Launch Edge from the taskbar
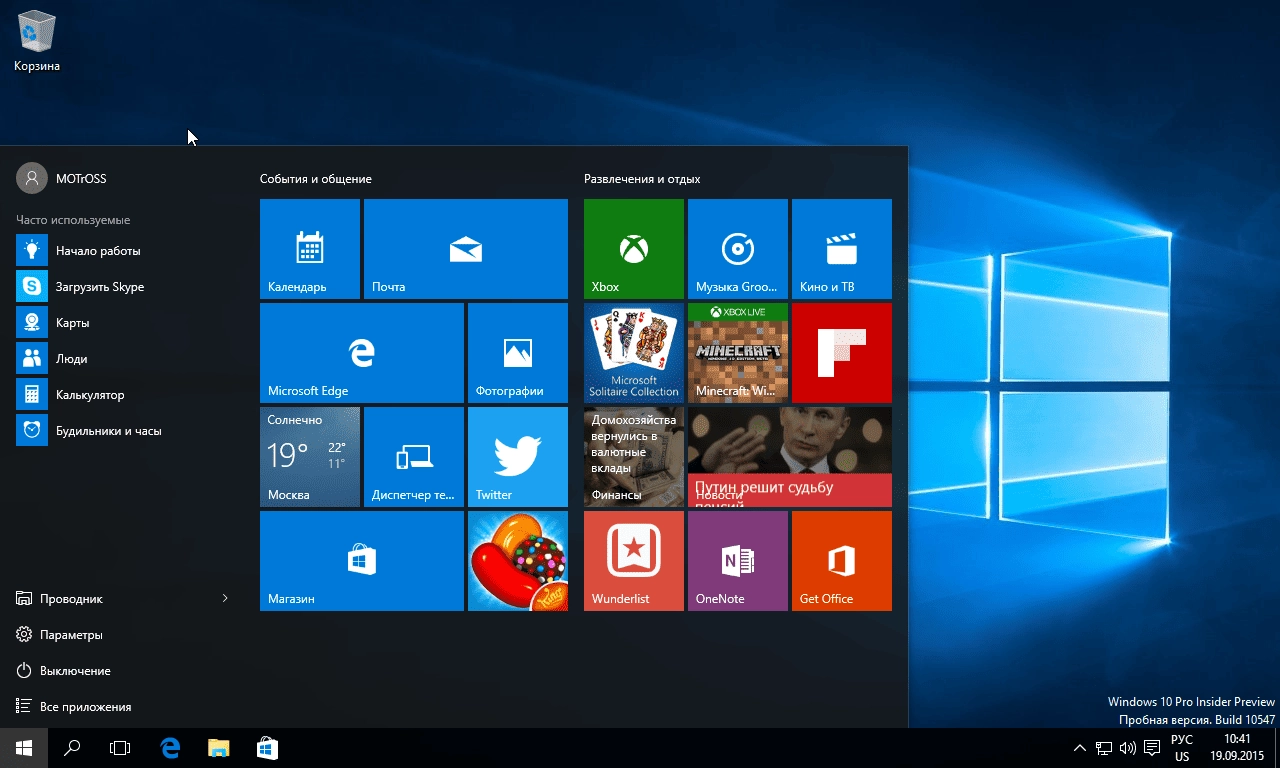1280x768 pixels. coord(170,748)
